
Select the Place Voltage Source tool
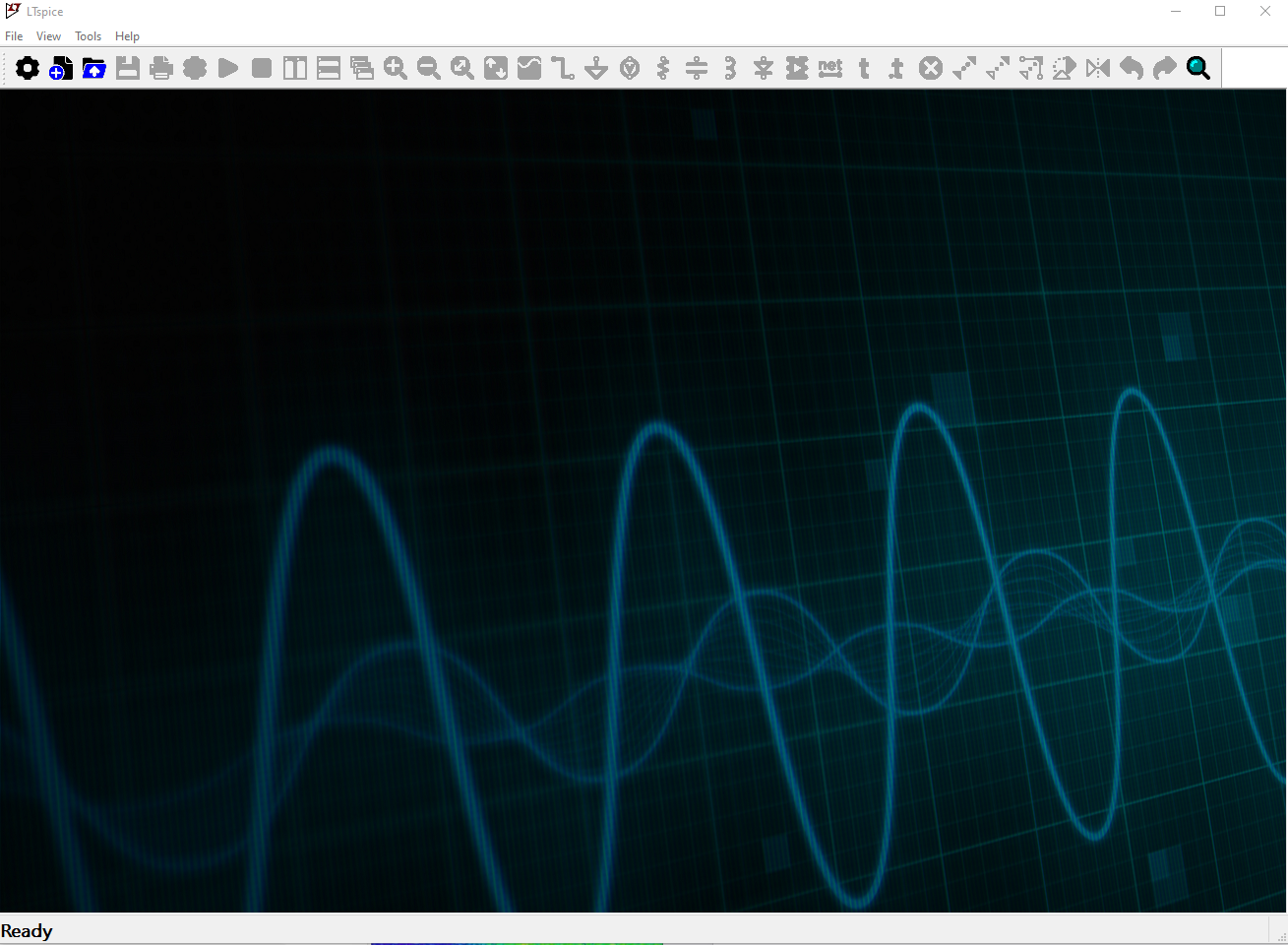[x=630, y=68]
